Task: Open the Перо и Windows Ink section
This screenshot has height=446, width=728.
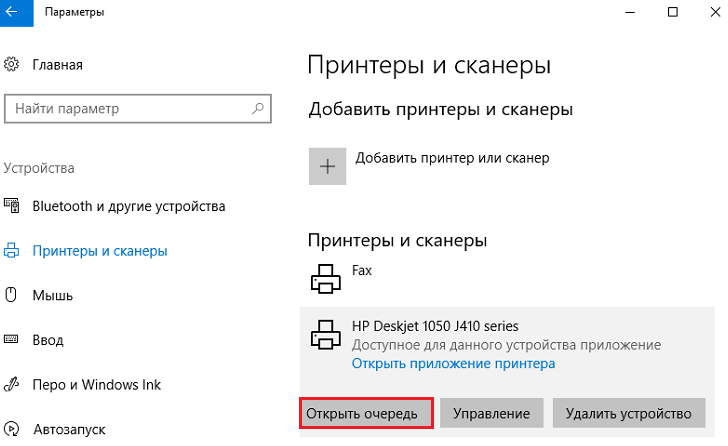Action: (96, 385)
